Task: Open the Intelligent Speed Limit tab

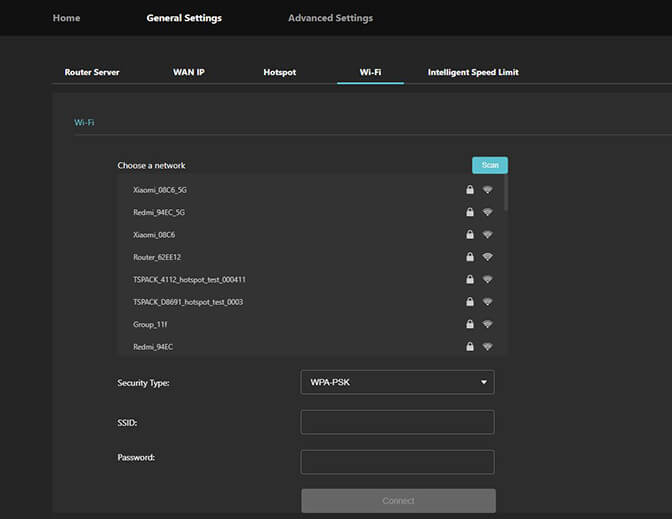Action: tap(473, 72)
